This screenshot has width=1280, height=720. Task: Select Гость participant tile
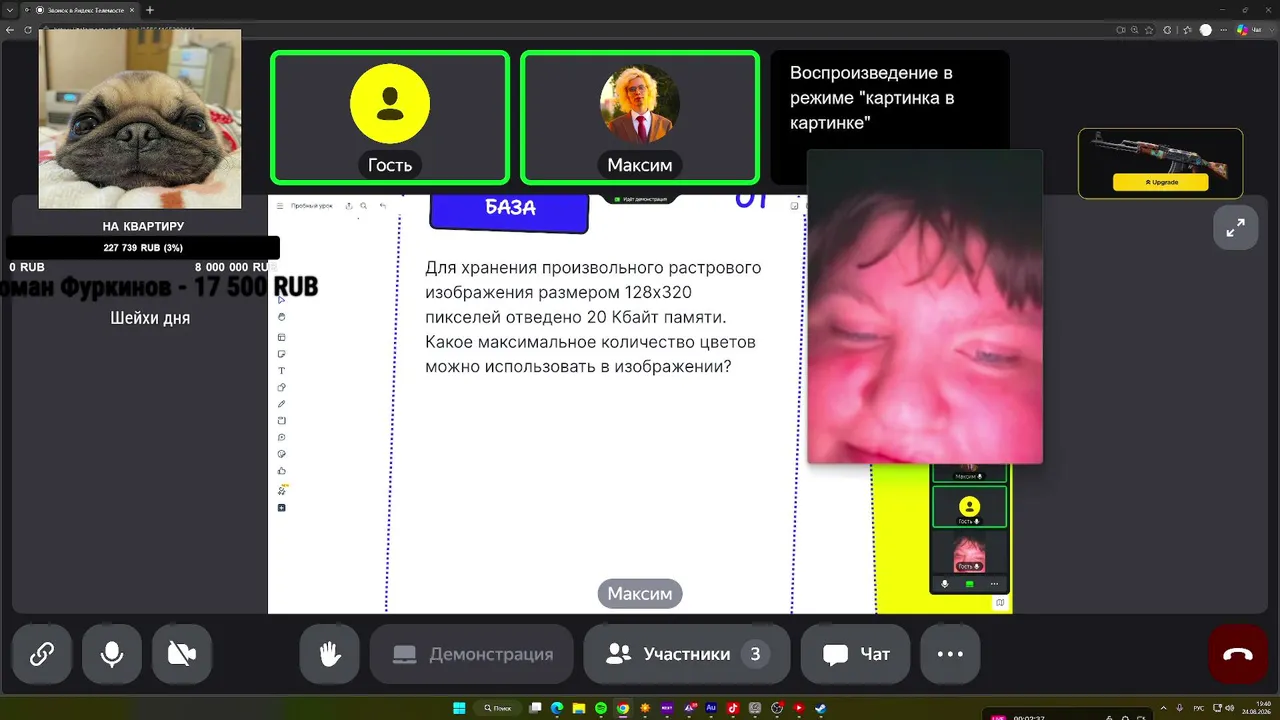390,118
